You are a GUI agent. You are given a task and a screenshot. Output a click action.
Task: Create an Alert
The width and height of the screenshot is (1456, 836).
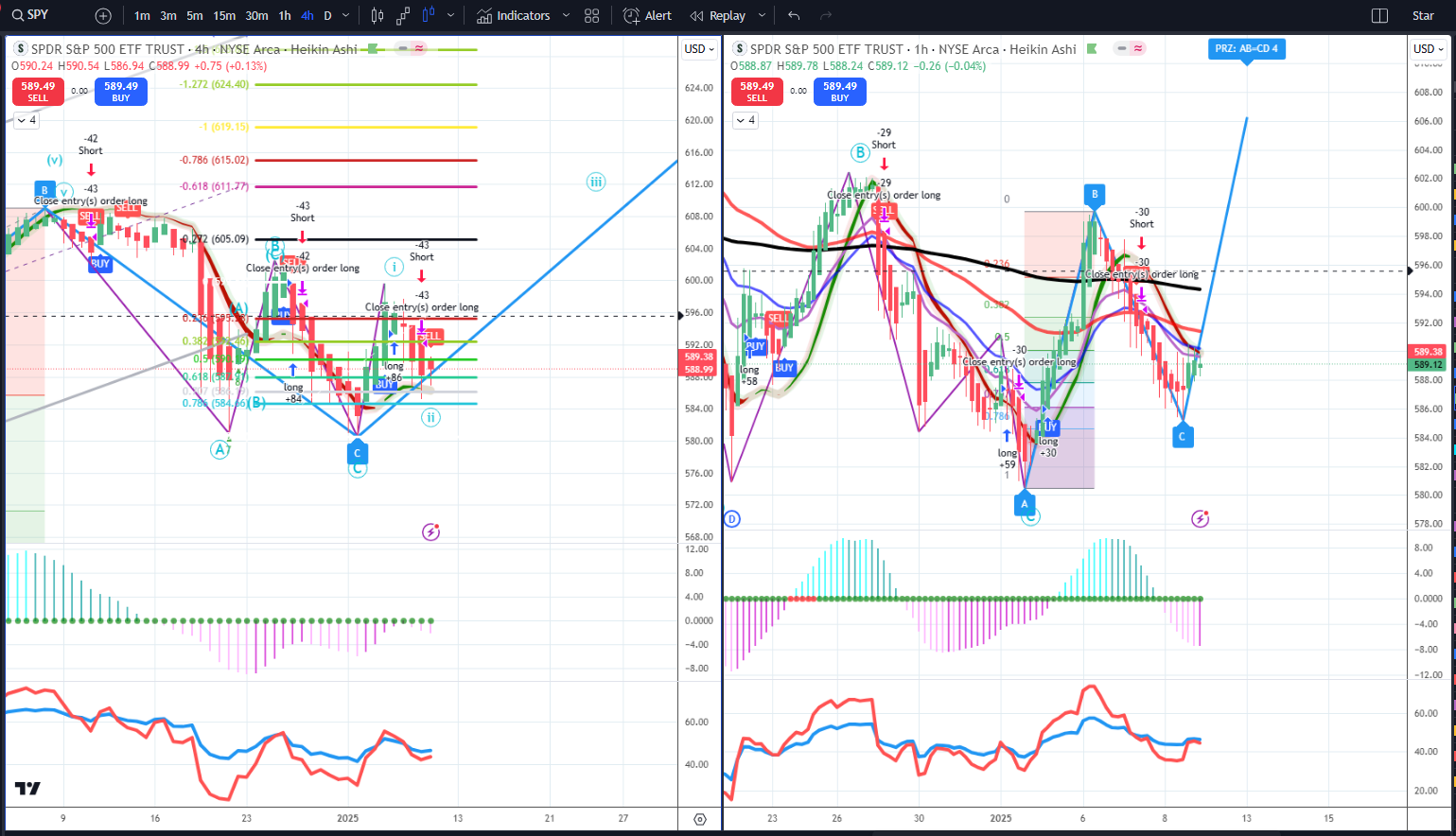(x=648, y=16)
